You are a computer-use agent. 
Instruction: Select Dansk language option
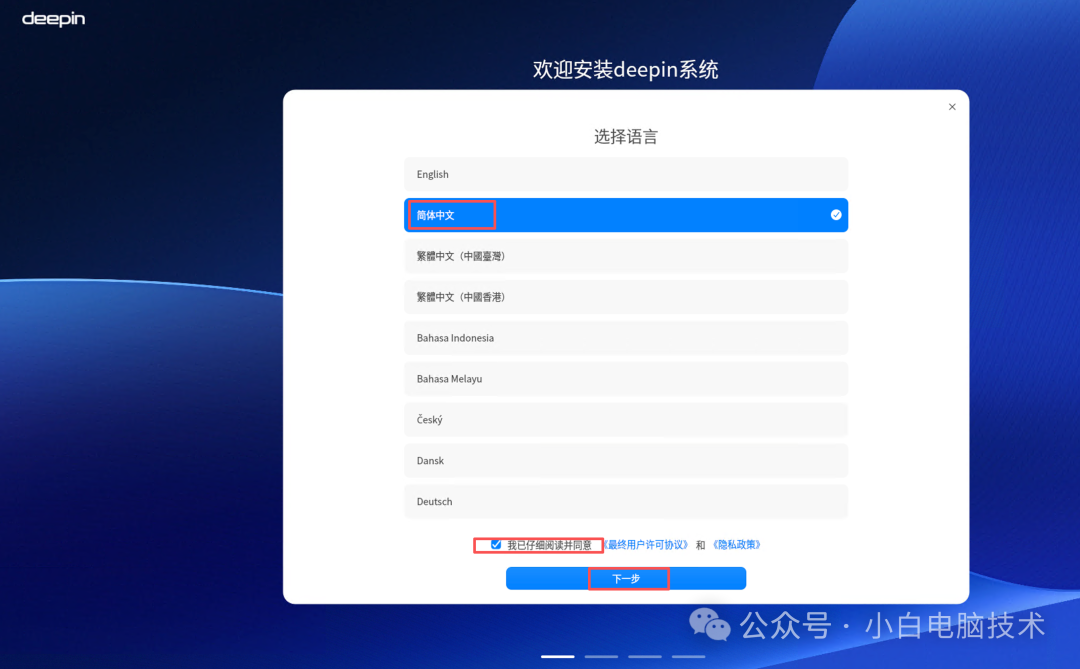coord(626,460)
